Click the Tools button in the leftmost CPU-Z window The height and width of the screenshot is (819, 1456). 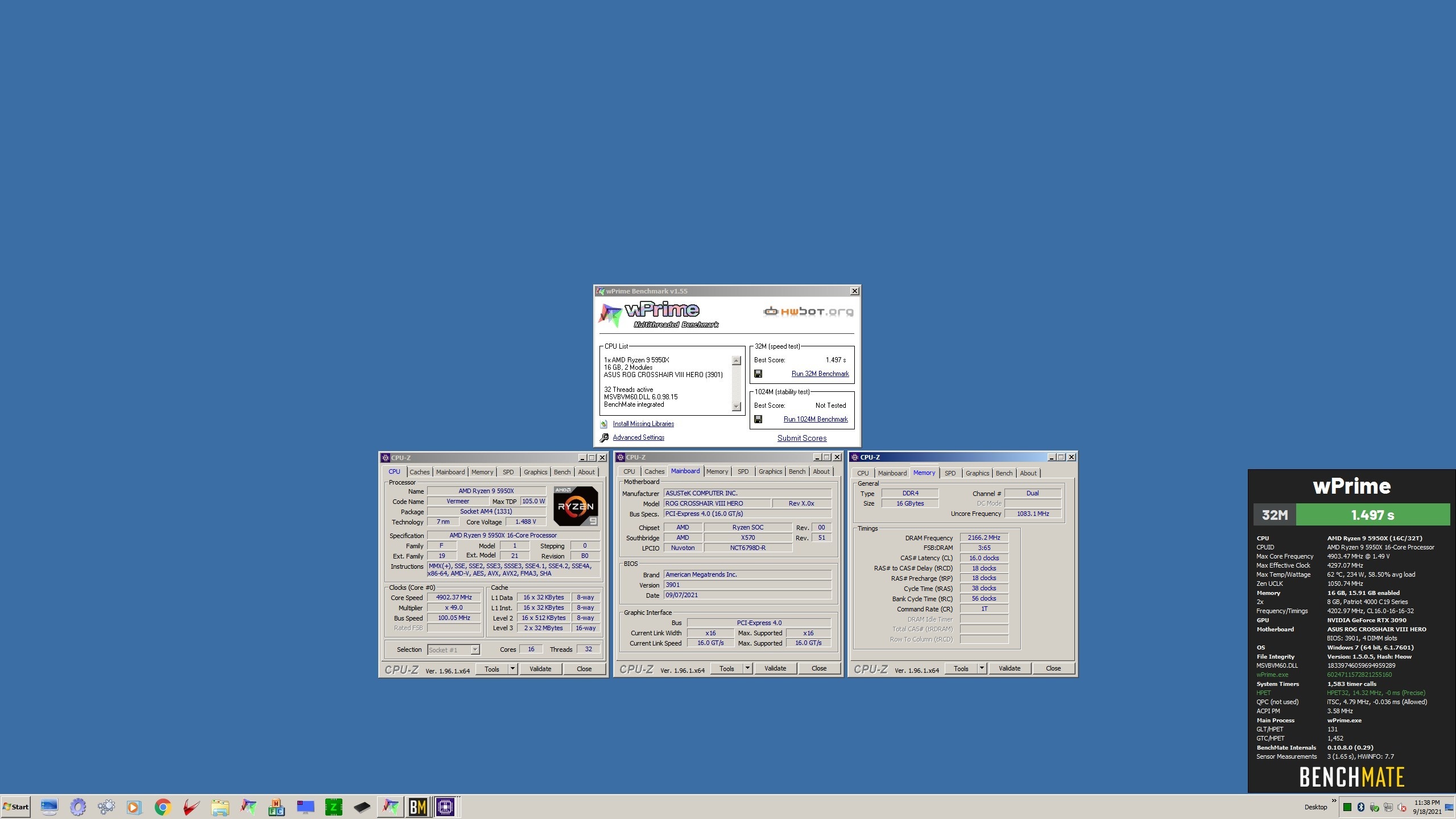point(492,669)
